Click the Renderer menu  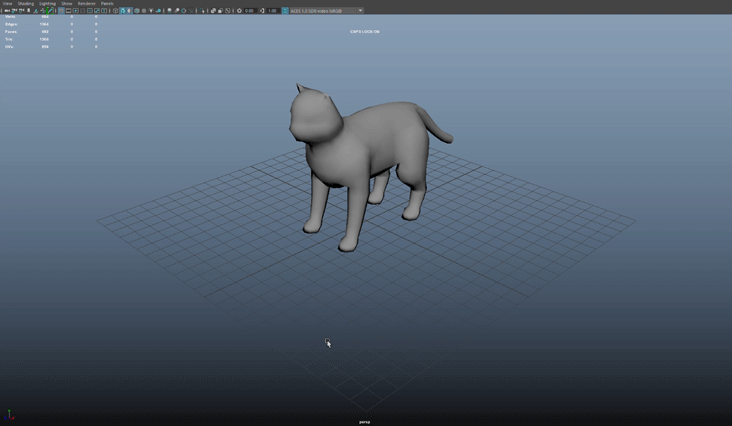(x=87, y=3)
